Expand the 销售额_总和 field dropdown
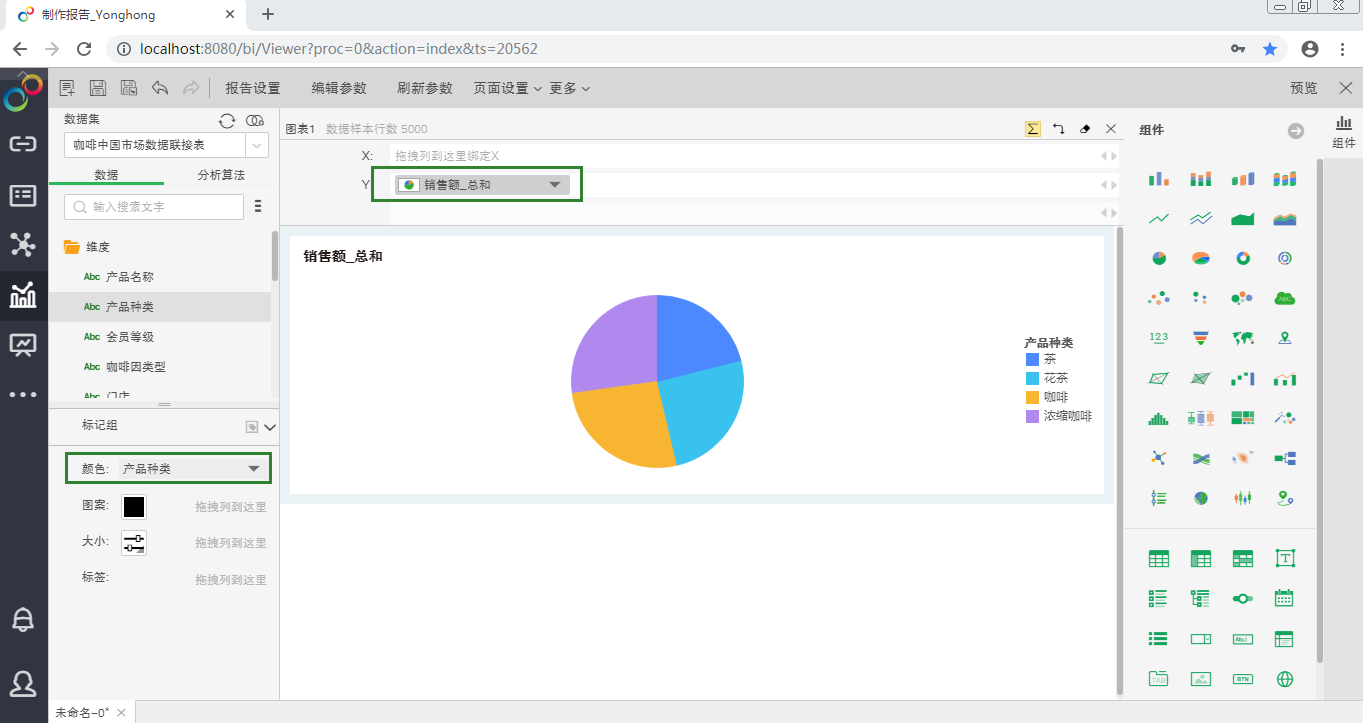The height and width of the screenshot is (723, 1363). tap(555, 185)
